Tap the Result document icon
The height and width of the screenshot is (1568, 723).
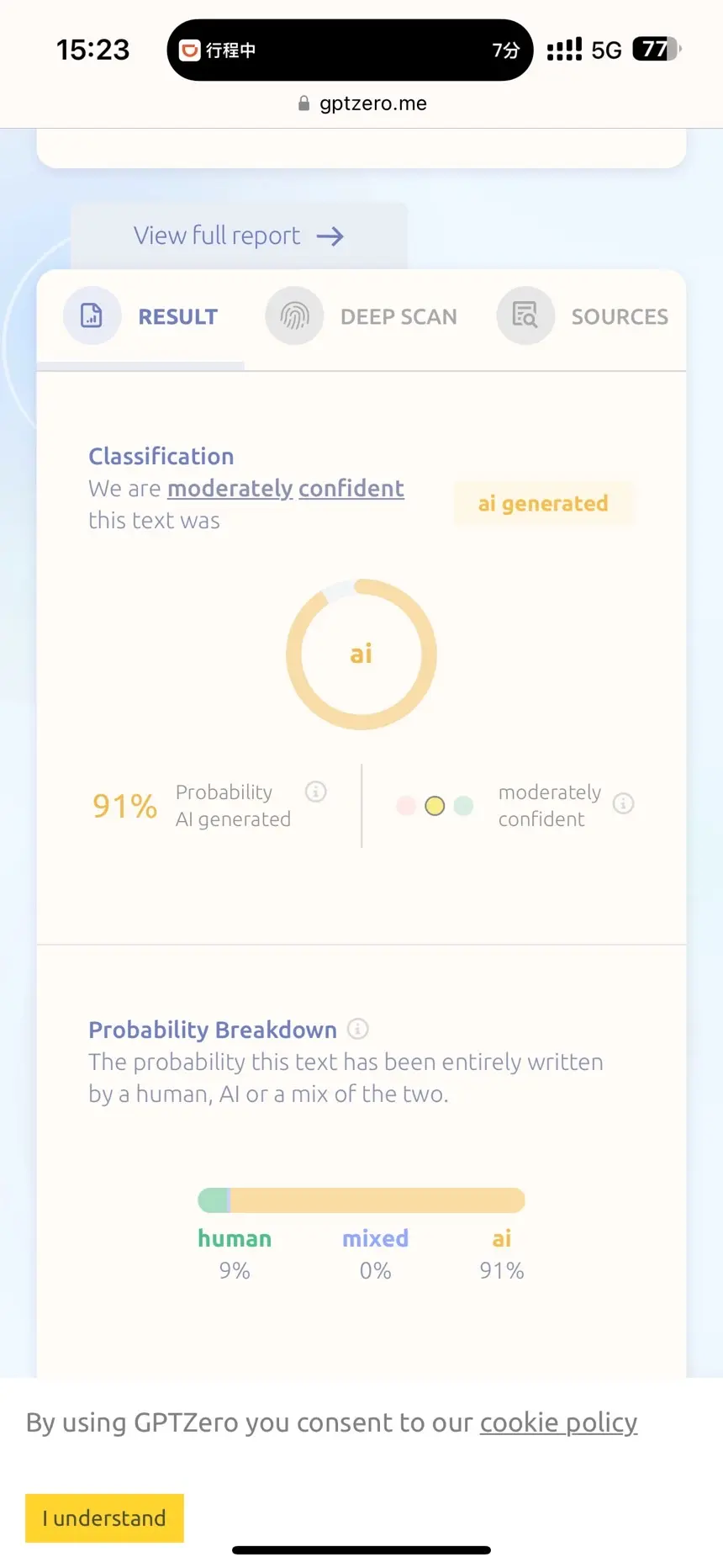tap(92, 315)
